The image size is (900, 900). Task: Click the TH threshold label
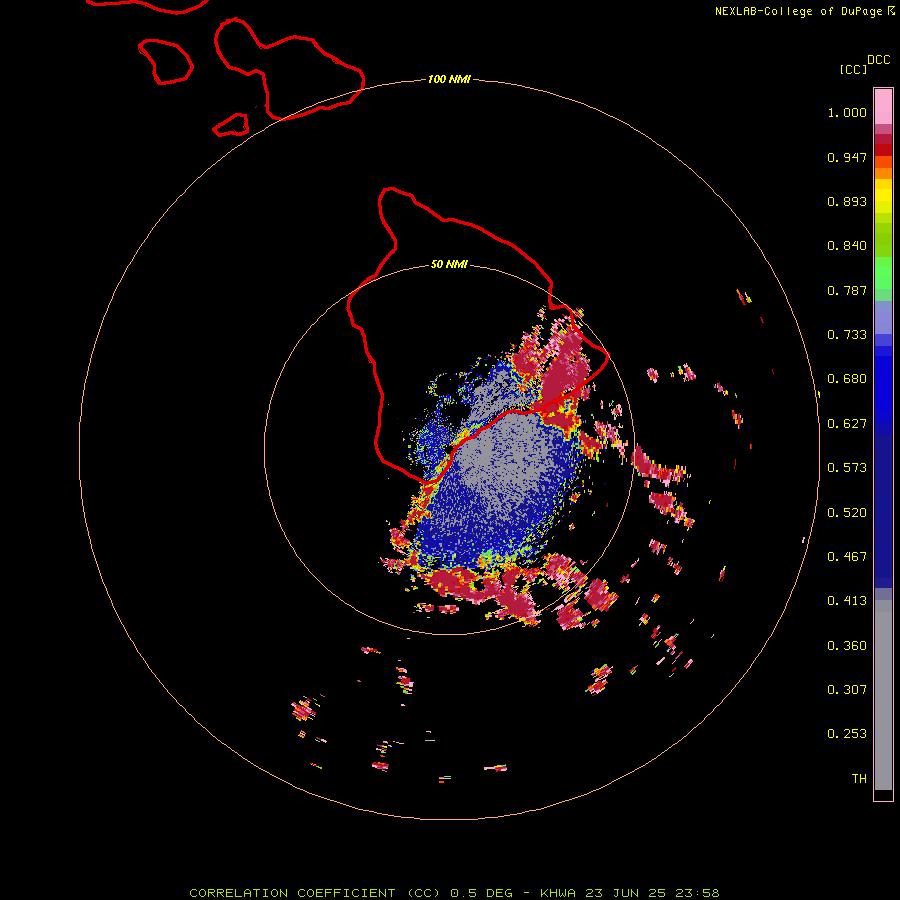point(859,779)
